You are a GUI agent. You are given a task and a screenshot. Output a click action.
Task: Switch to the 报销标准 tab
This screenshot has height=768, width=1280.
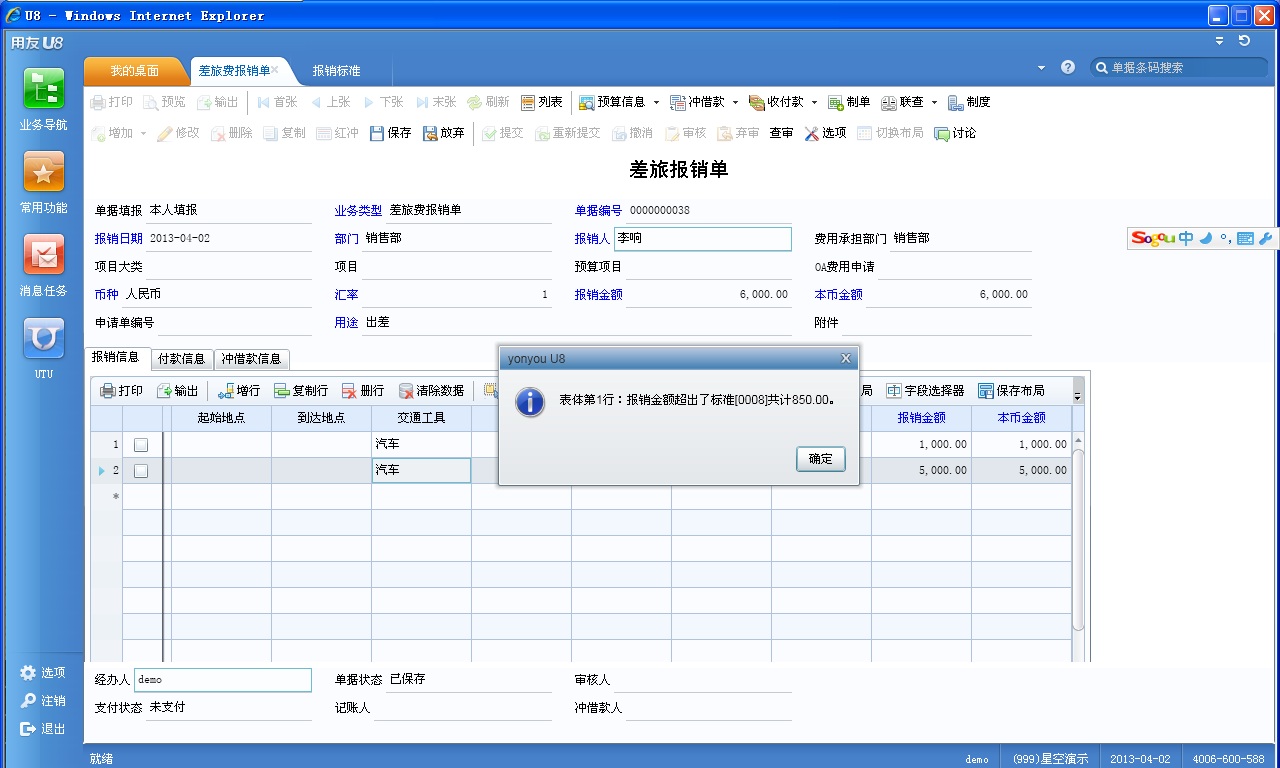coord(336,71)
